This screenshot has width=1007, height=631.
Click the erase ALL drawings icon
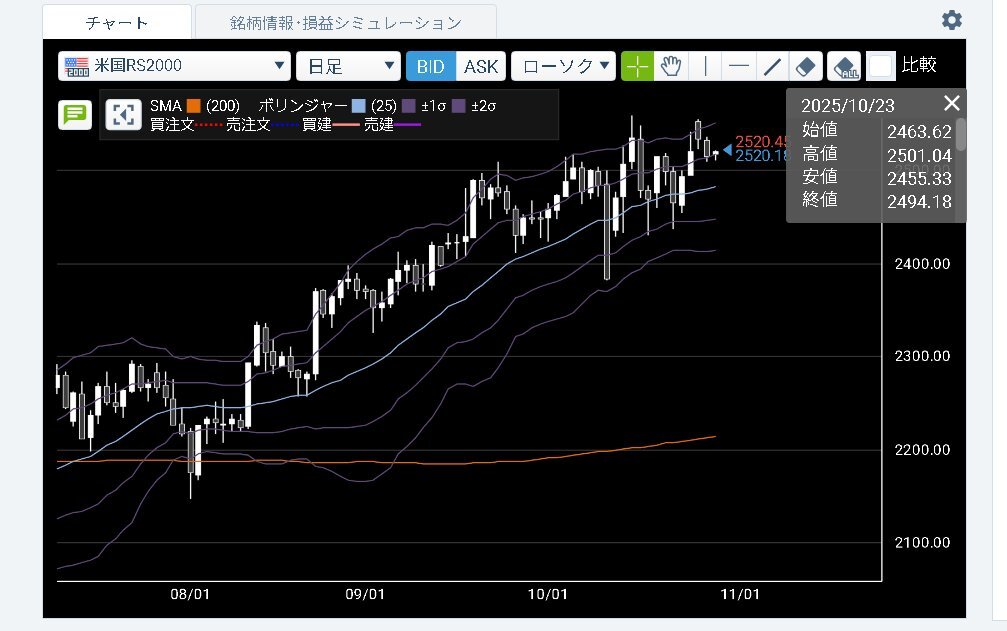(x=844, y=66)
